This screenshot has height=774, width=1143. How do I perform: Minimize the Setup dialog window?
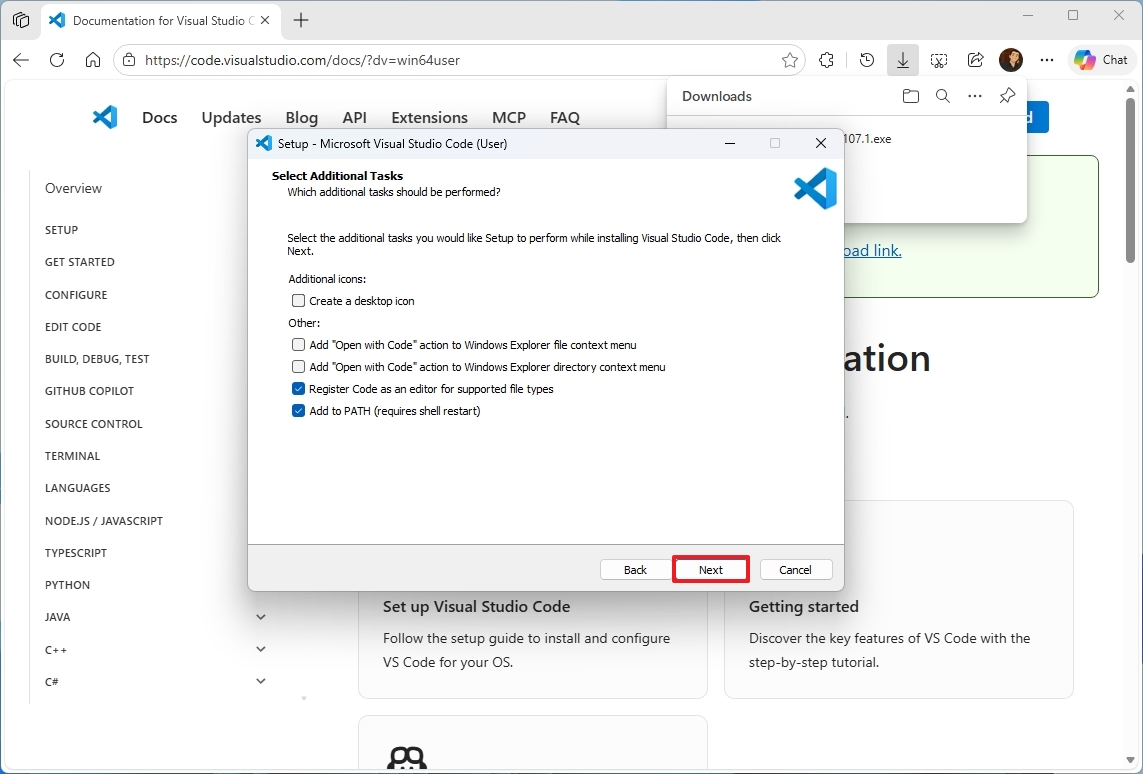click(x=730, y=144)
